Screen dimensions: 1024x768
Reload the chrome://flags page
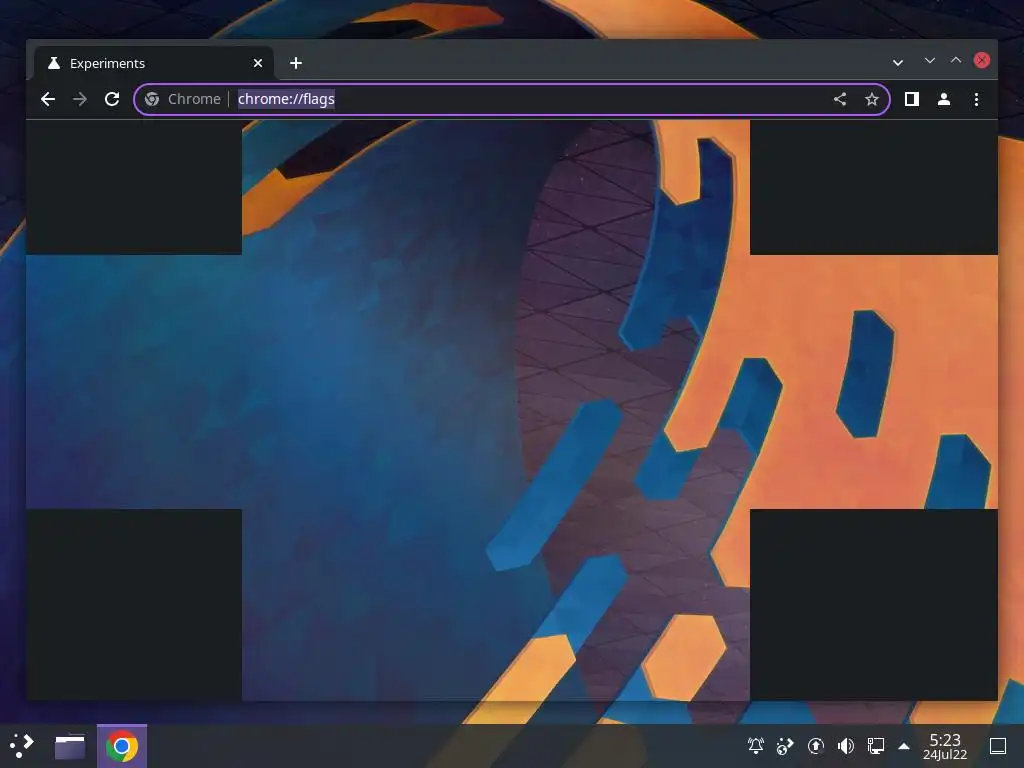(x=112, y=99)
